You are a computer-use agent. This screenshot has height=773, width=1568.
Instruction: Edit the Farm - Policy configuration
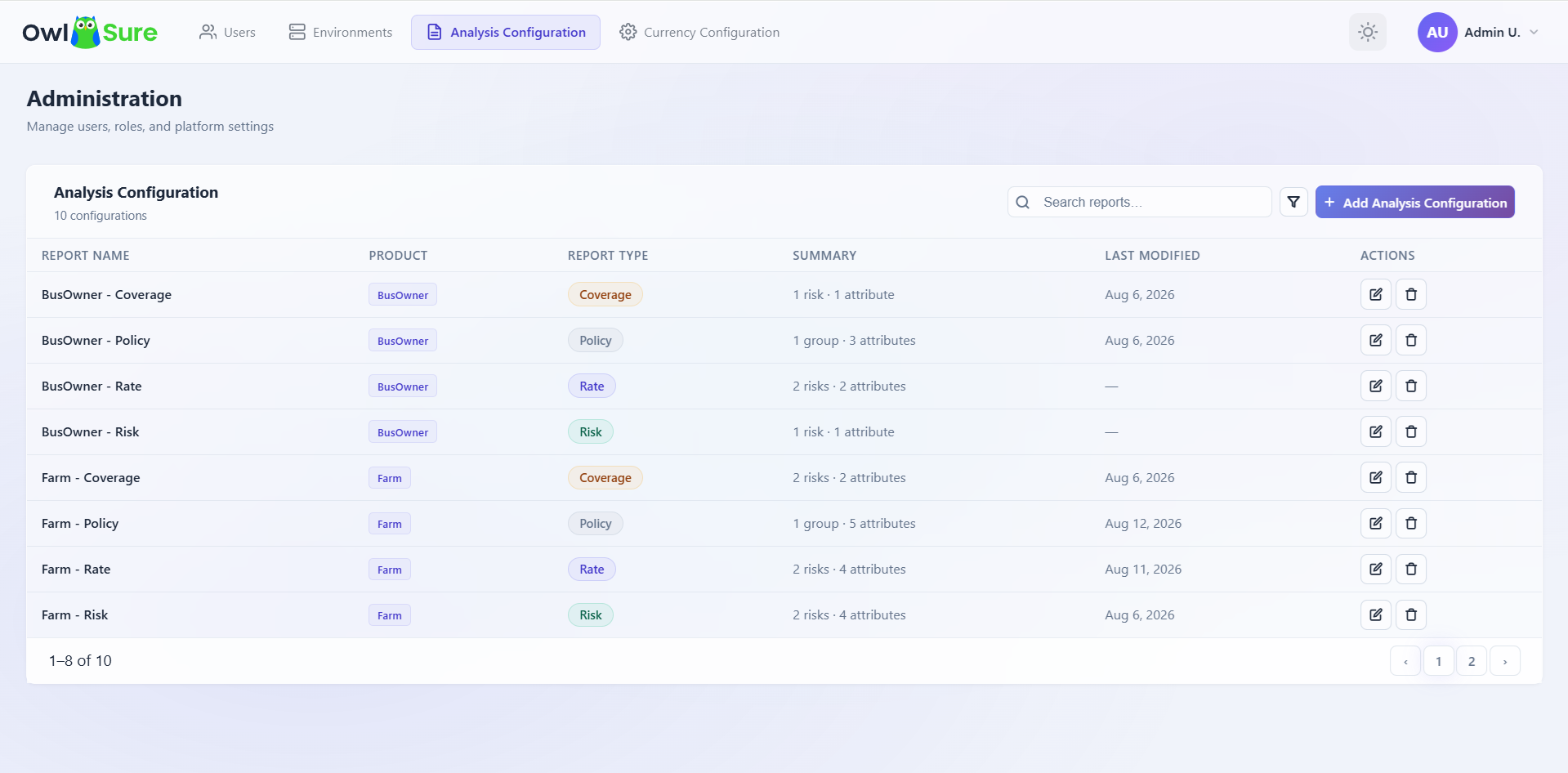coord(1376,523)
